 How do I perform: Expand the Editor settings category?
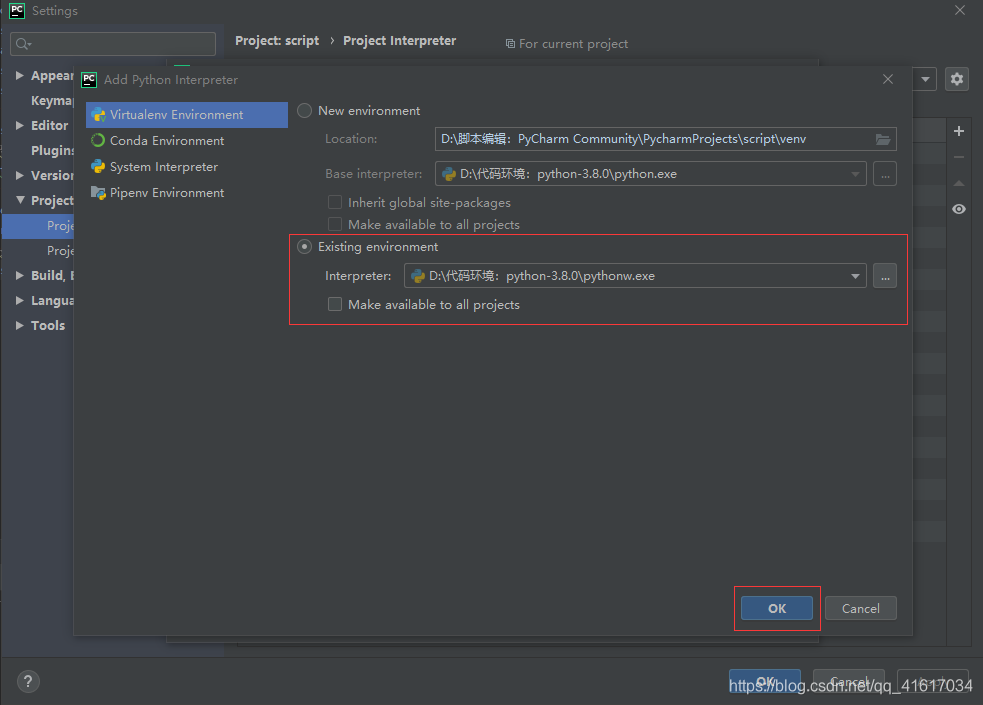click(x=19, y=125)
